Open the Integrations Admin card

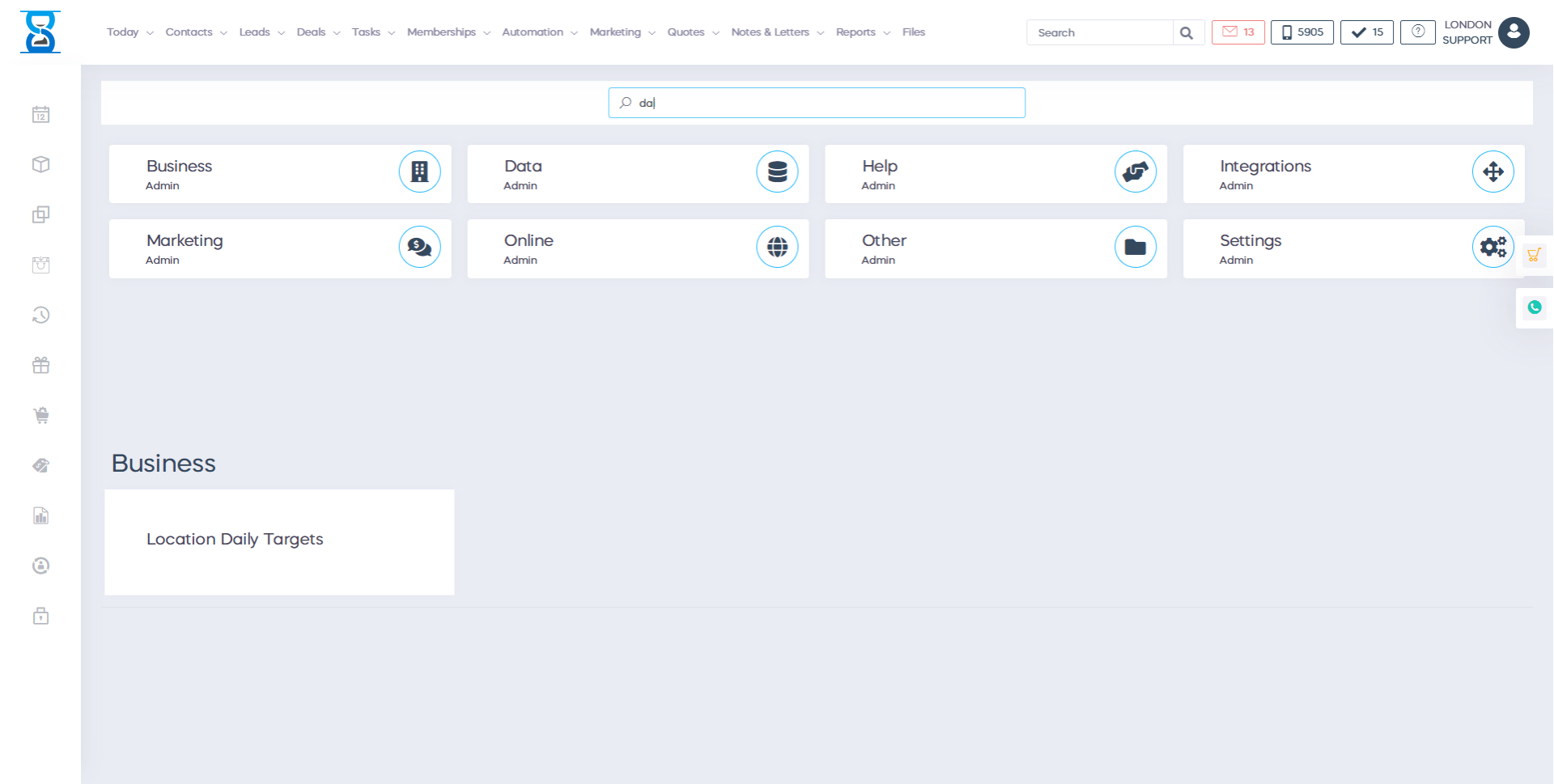pos(1353,174)
